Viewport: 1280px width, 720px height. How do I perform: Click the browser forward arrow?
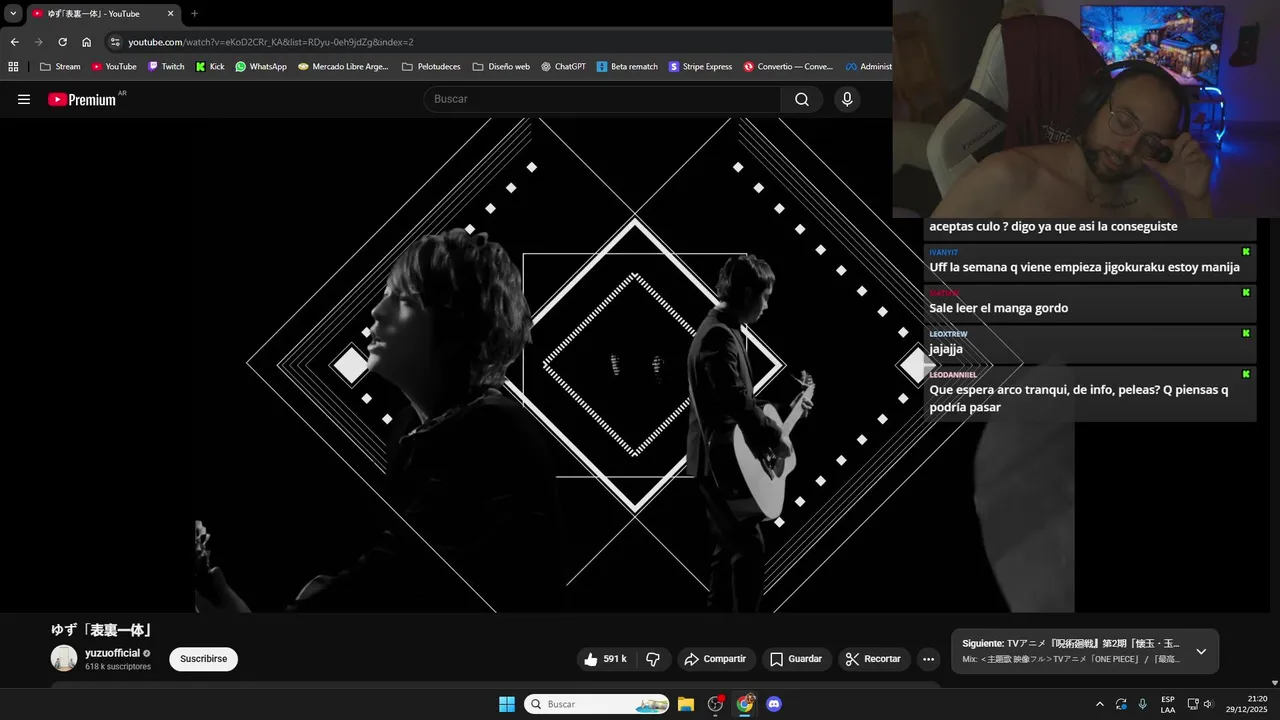tap(38, 42)
